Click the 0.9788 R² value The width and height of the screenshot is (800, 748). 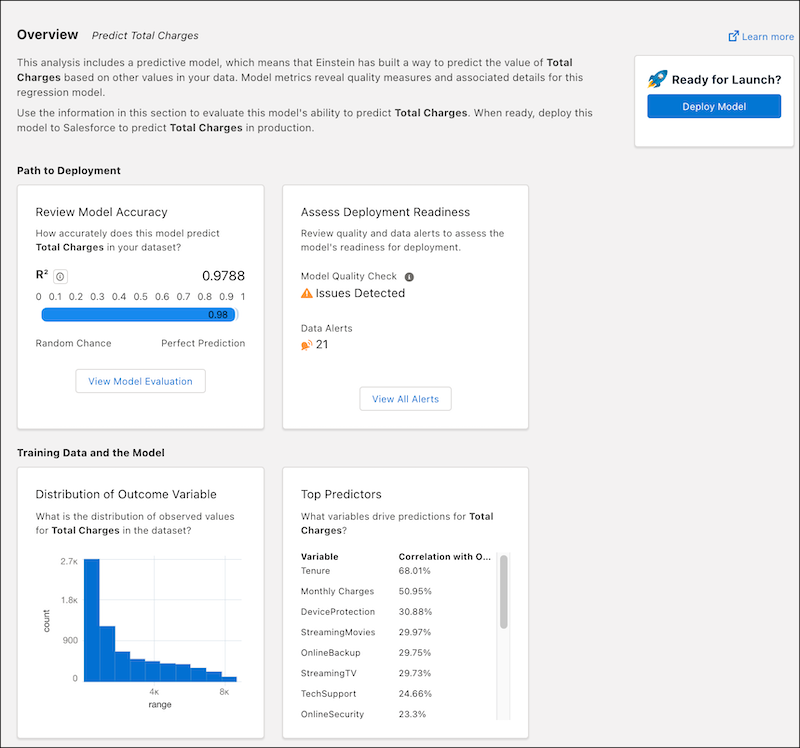[223, 276]
